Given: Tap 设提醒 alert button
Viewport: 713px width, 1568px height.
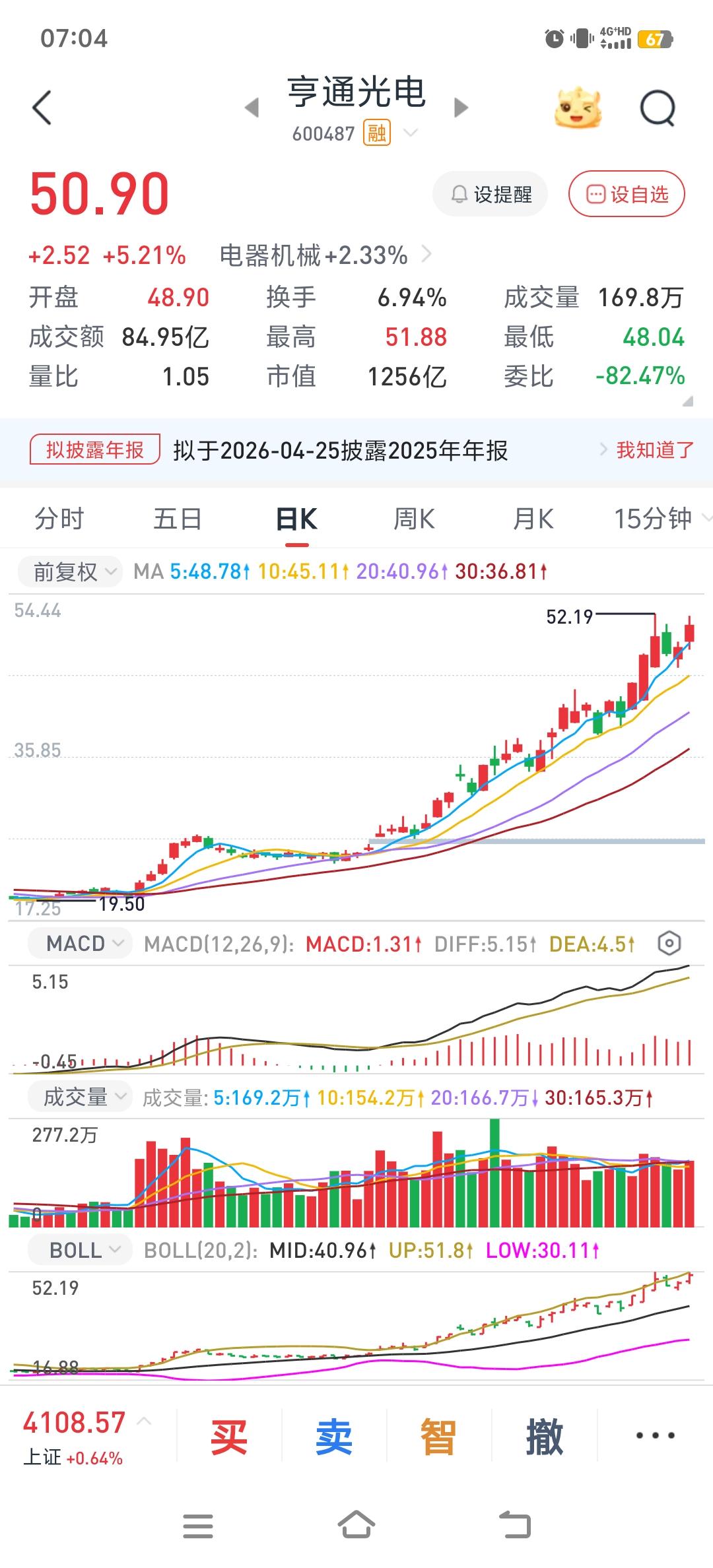Looking at the screenshot, I should pos(490,194).
